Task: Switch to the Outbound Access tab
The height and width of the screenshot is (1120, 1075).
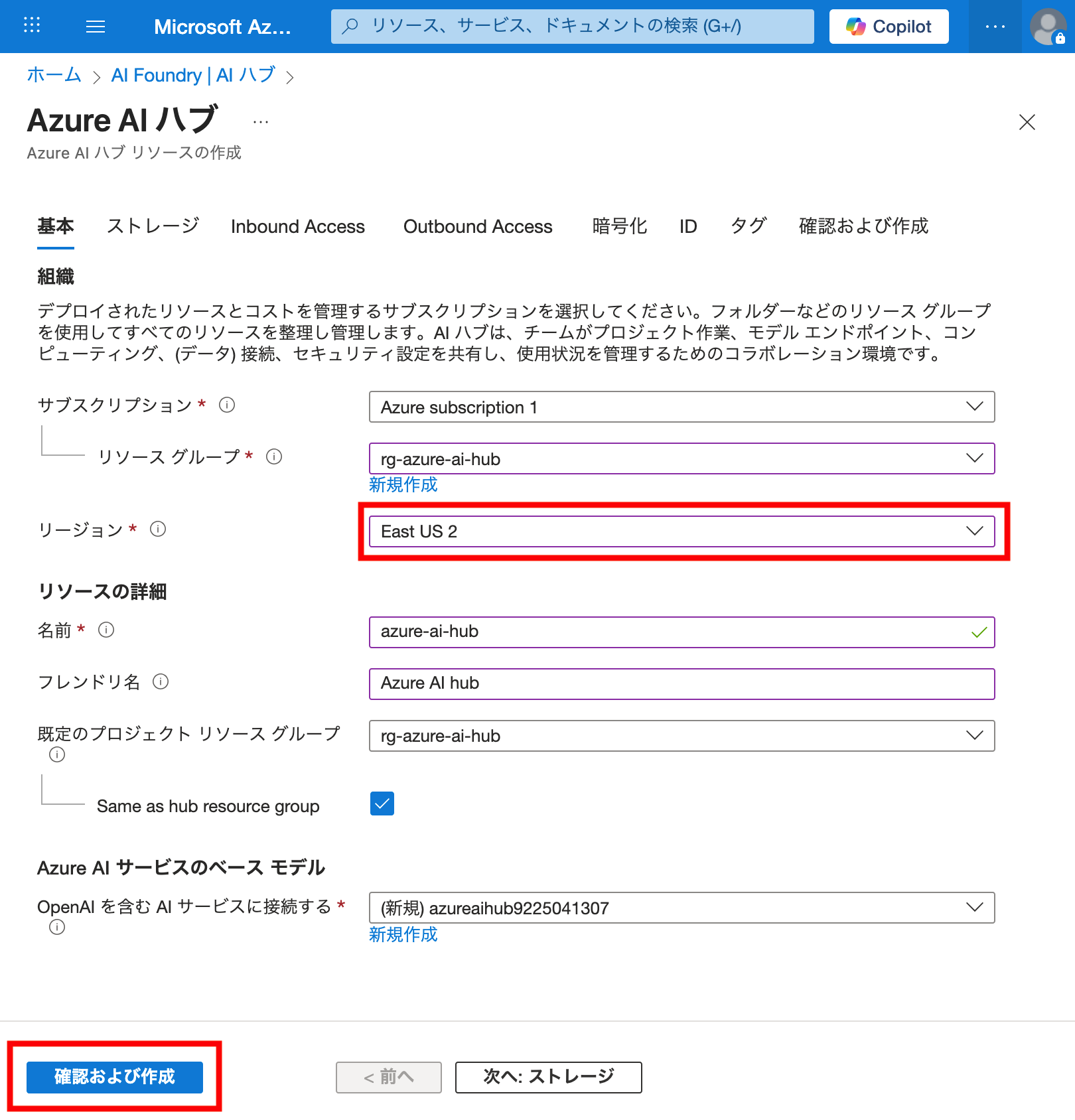Action: click(x=478, y=226)
